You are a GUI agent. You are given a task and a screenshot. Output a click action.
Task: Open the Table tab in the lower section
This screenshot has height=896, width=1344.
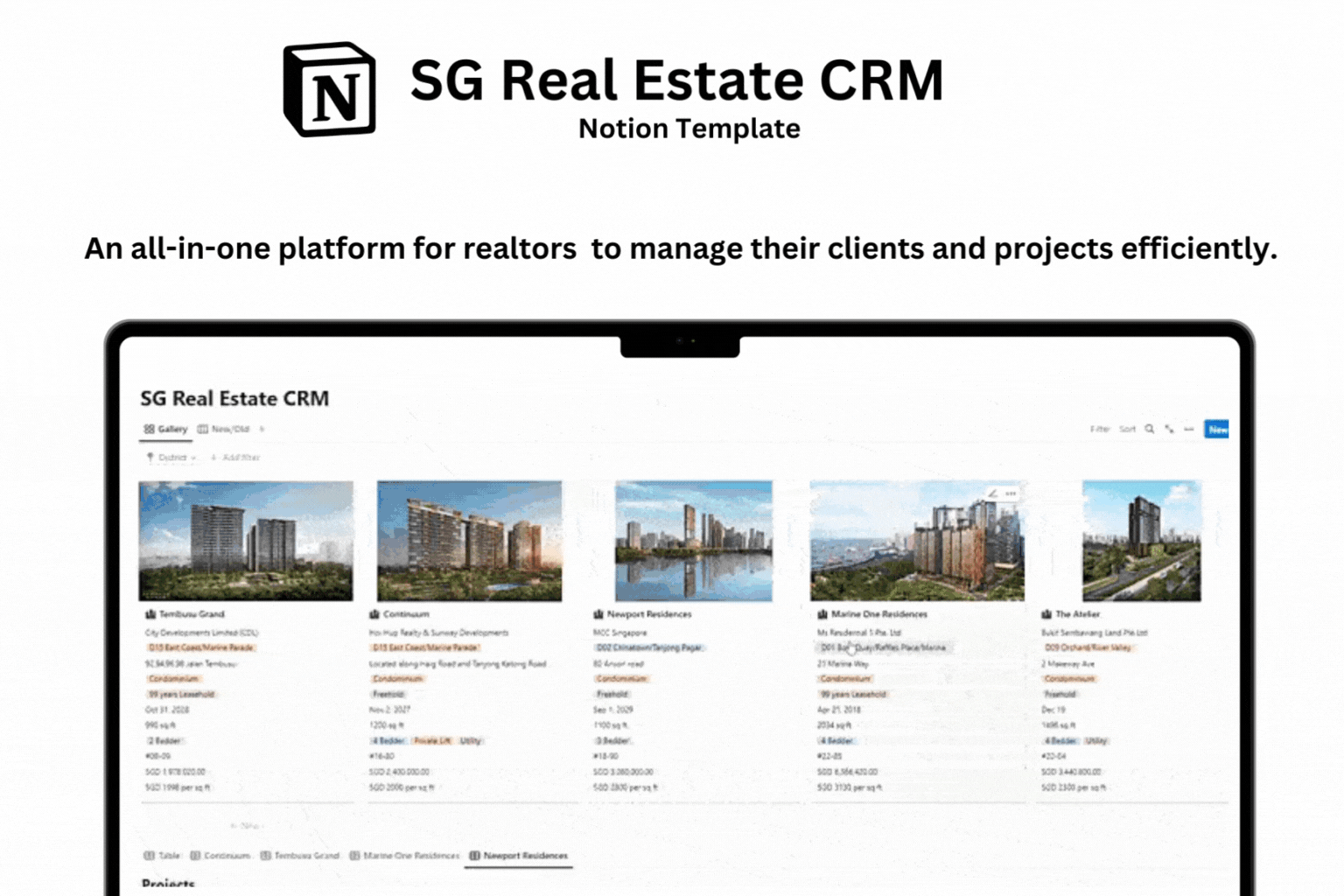tap(162, 855)
